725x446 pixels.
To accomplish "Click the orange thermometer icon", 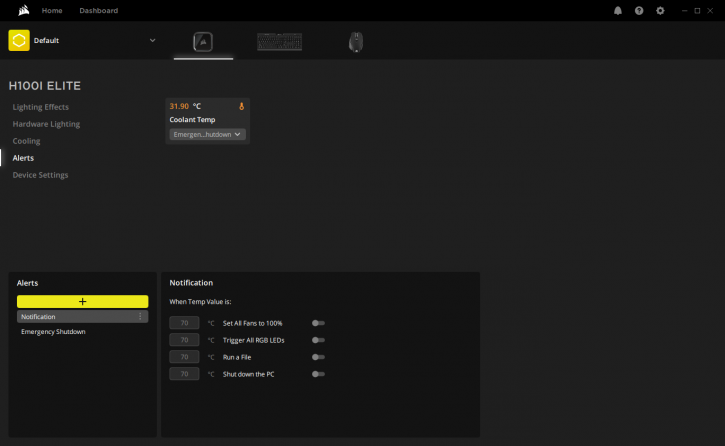I will [241, 106].
